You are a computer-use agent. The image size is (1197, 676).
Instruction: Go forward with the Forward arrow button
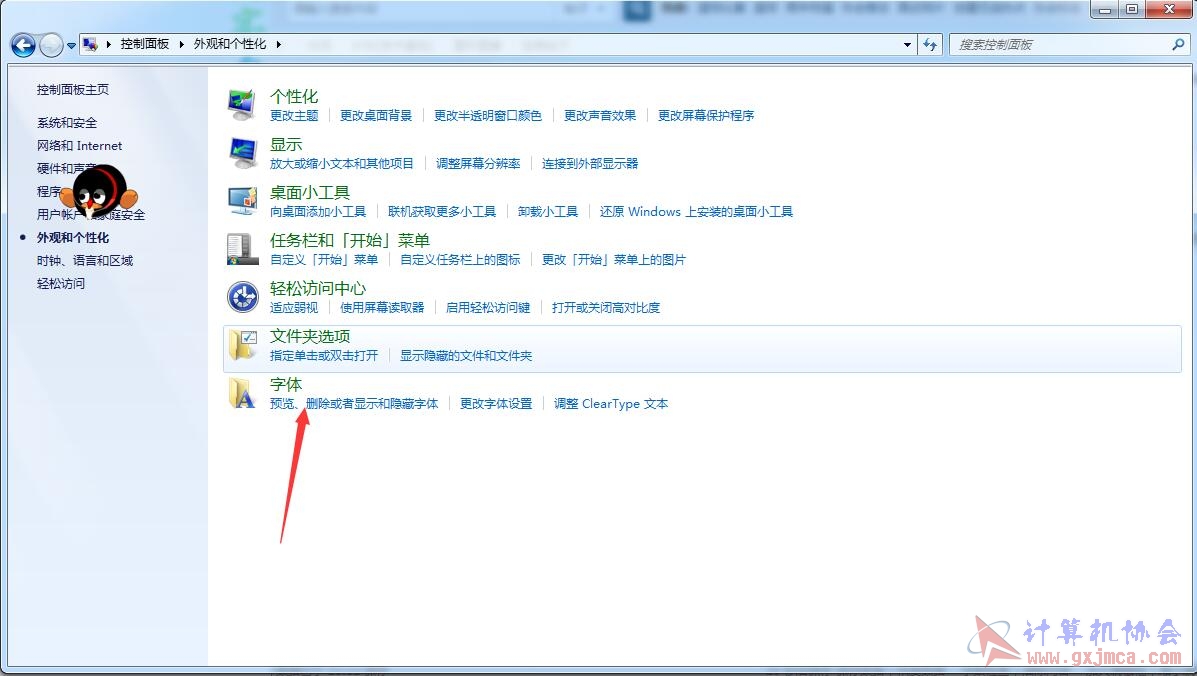pyautogui.click(x=51, y=46)
